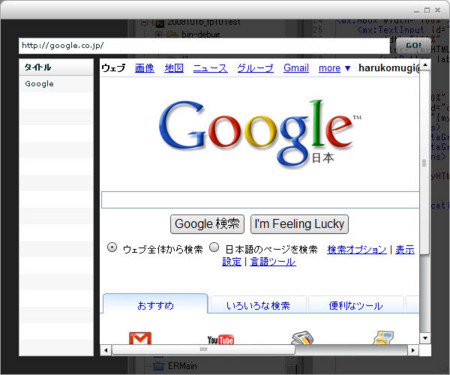The image size is (450, 375).
Task: Switch to the 便利なツール tab
Action: coord(356,305)
